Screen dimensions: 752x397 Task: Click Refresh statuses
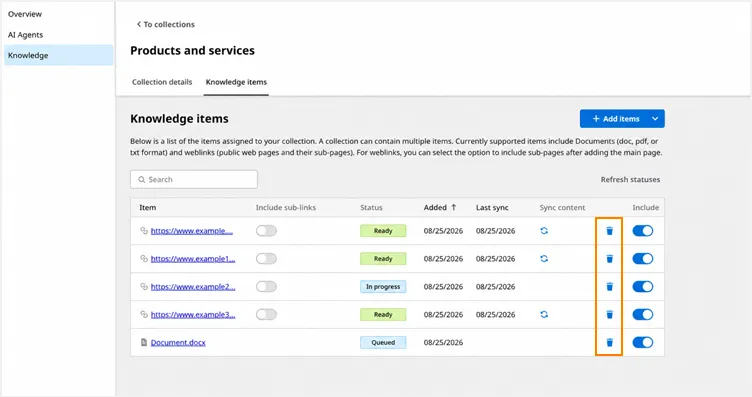[630, 179]
